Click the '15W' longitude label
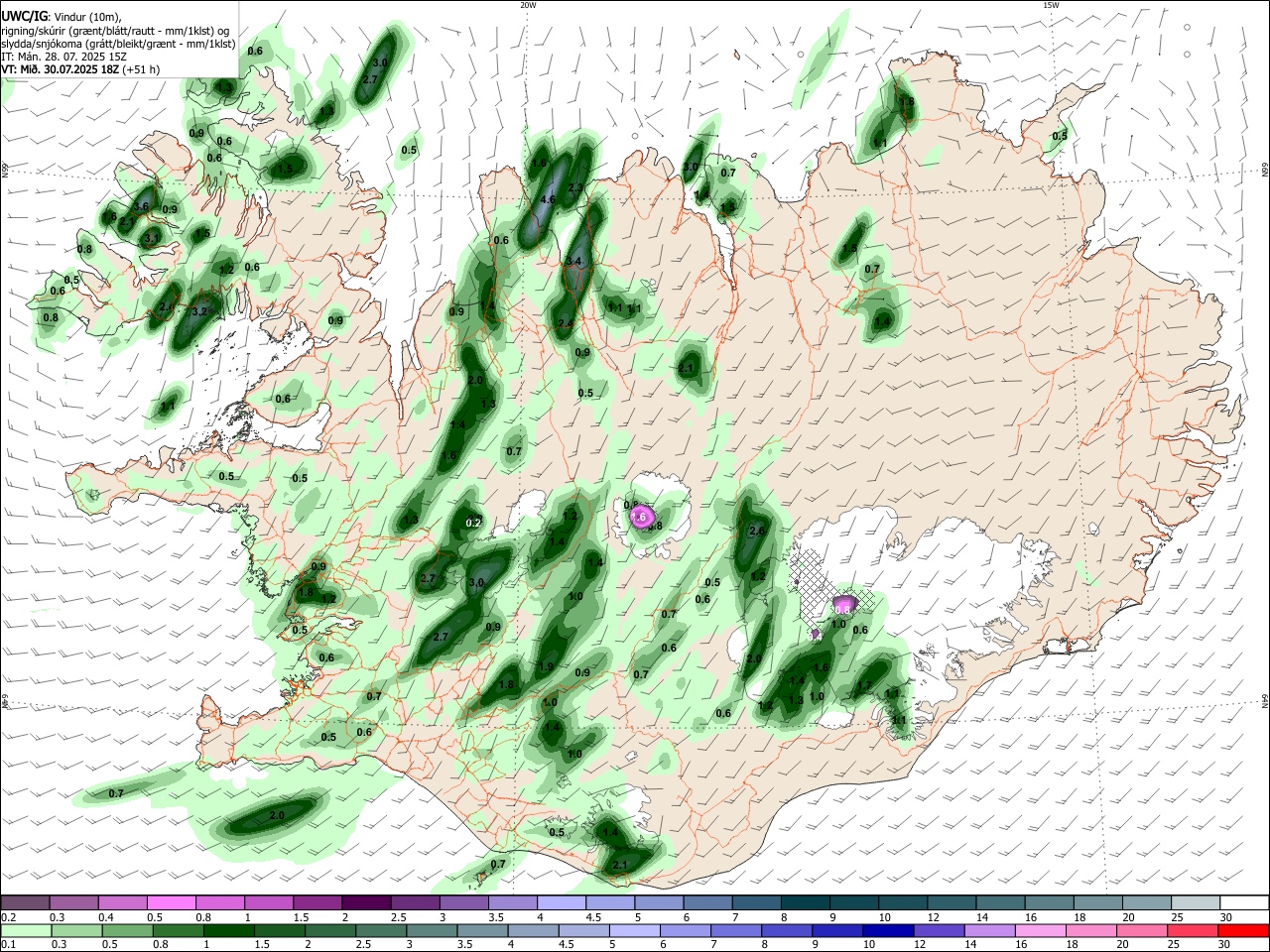 click(x=1051, y=5)
